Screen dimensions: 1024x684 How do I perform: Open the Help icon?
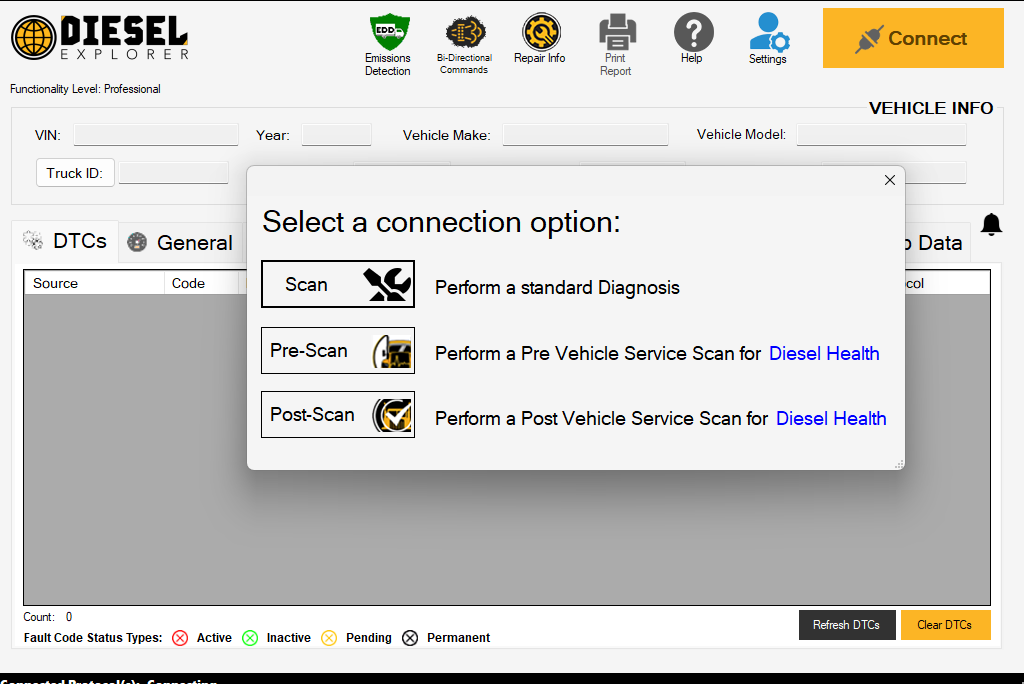coord(693,39)
